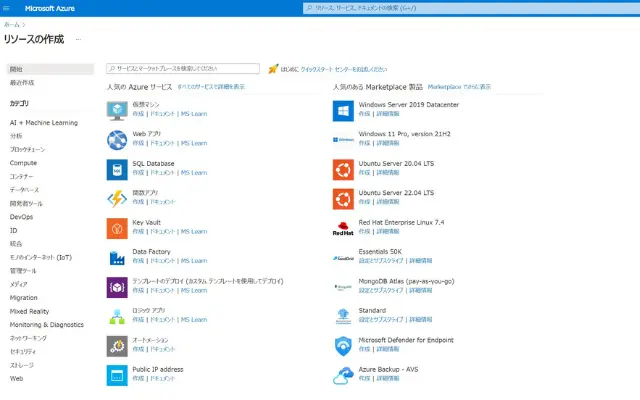Click the SQL Database icon
Screen dimensions: 640x400
click(x=117, y=169)
